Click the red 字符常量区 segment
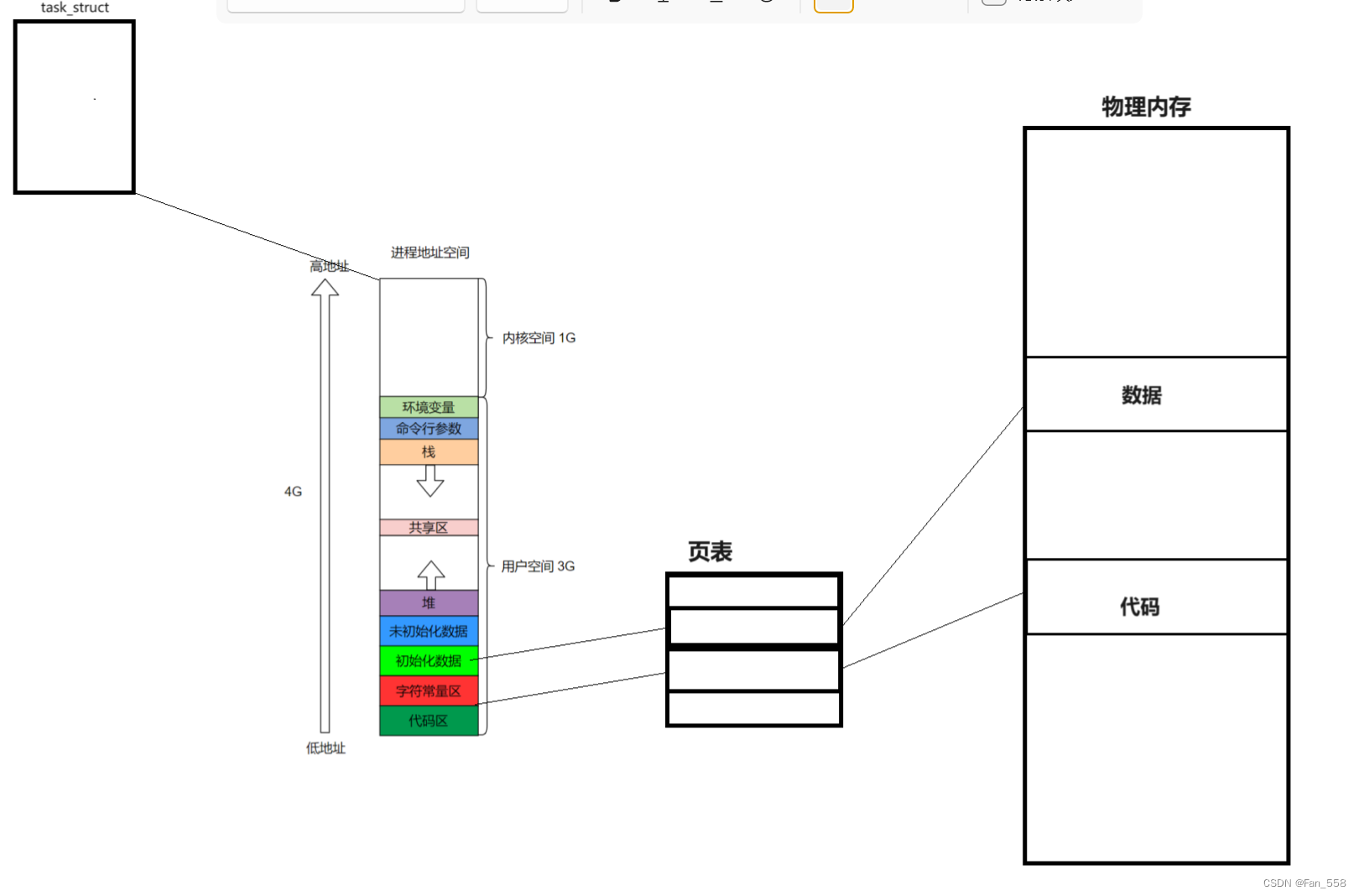The image size is (1359, 896). 429,691
